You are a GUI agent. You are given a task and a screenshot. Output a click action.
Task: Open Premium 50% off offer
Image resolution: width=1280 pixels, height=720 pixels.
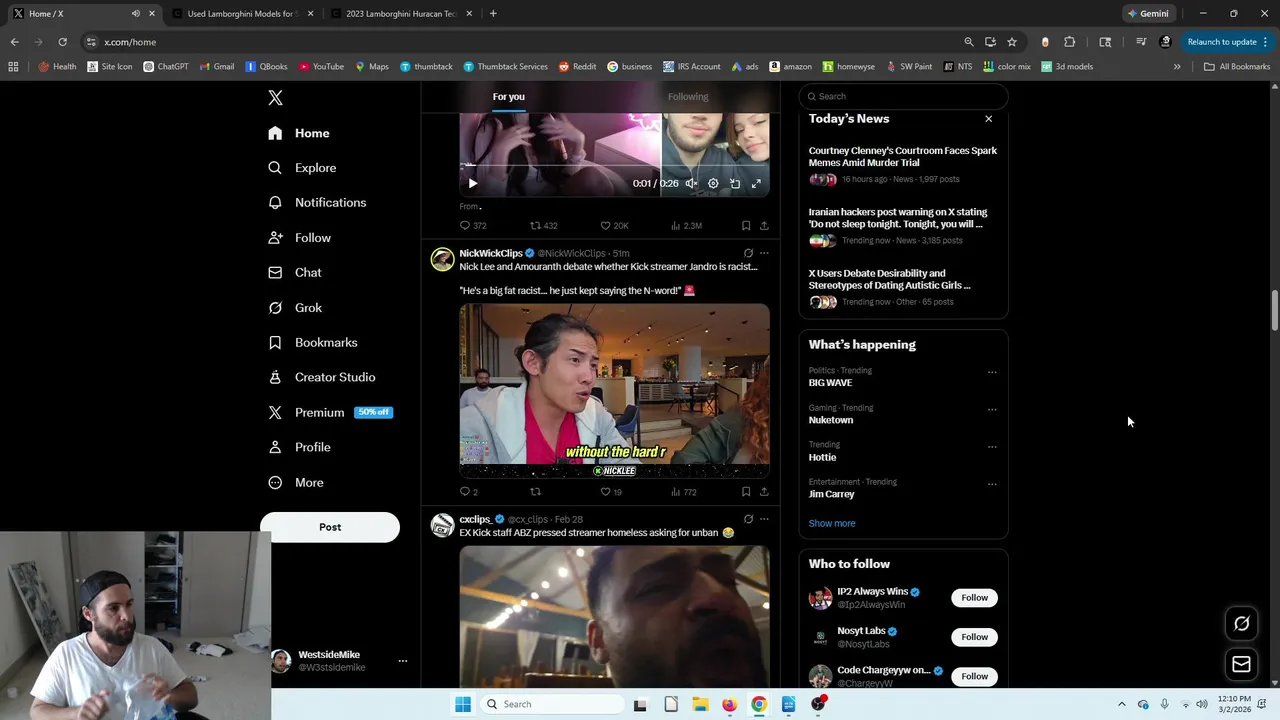[330, 413]
